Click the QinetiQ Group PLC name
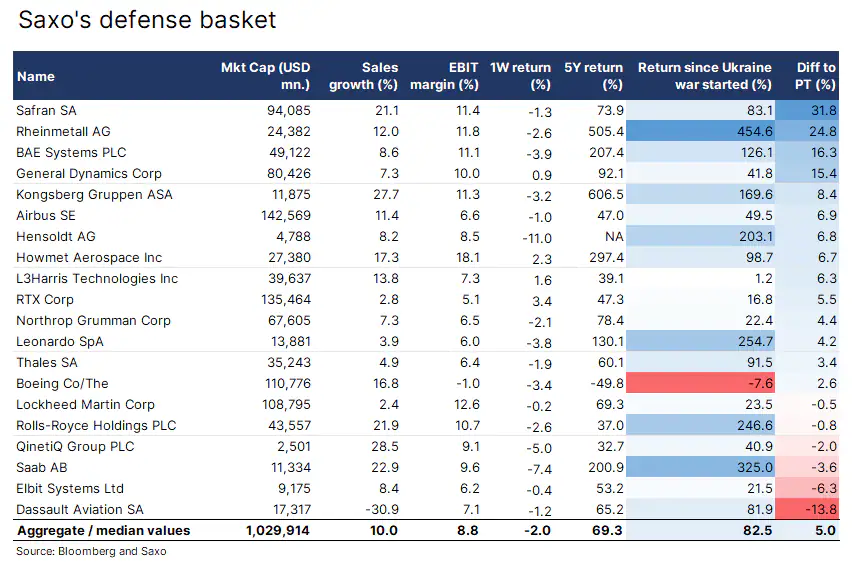The image size is (855, 571). pos(75,447)
